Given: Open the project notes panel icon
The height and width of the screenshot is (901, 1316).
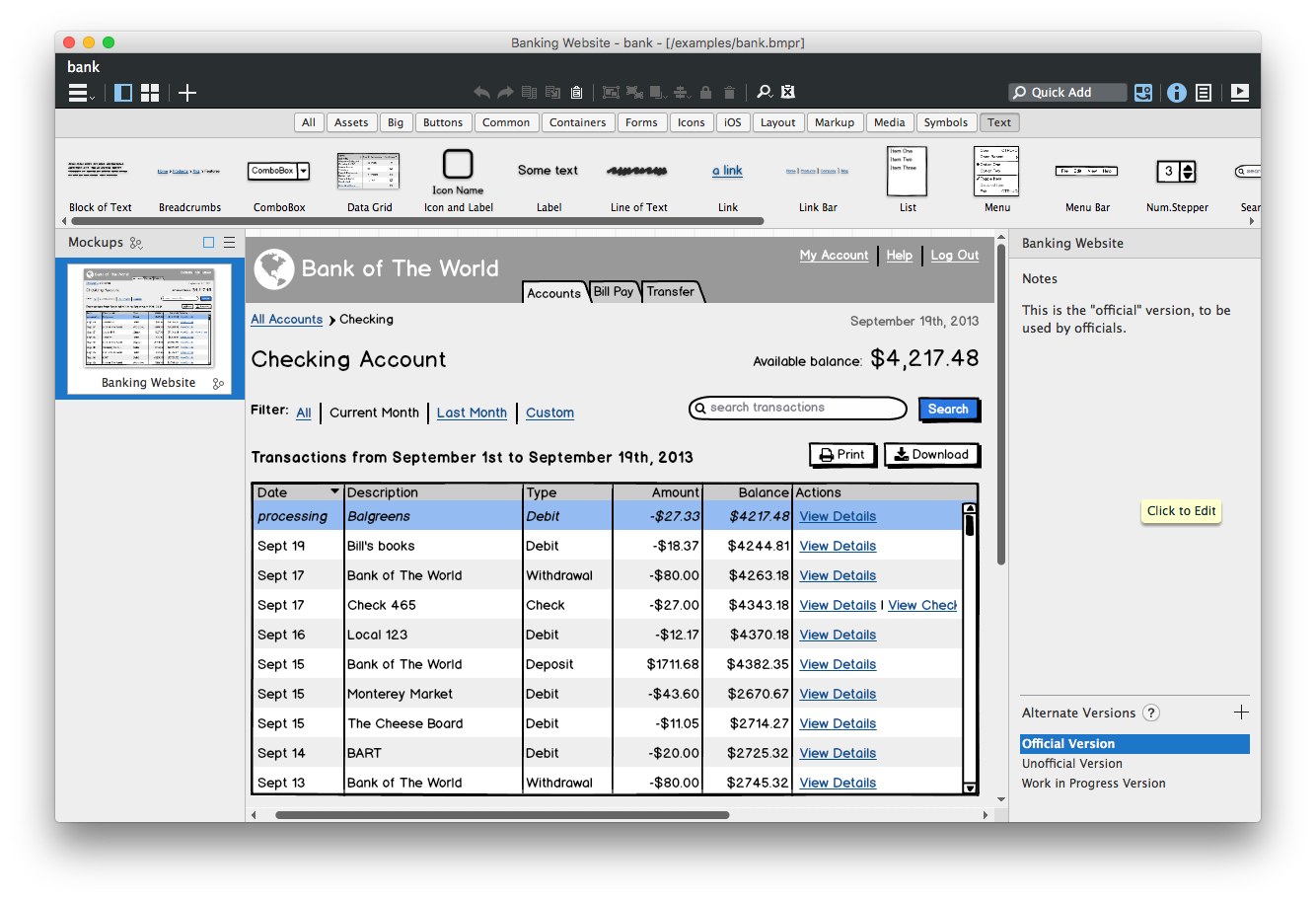Looking at the screenshot, I should click(x=1204, y=93).
